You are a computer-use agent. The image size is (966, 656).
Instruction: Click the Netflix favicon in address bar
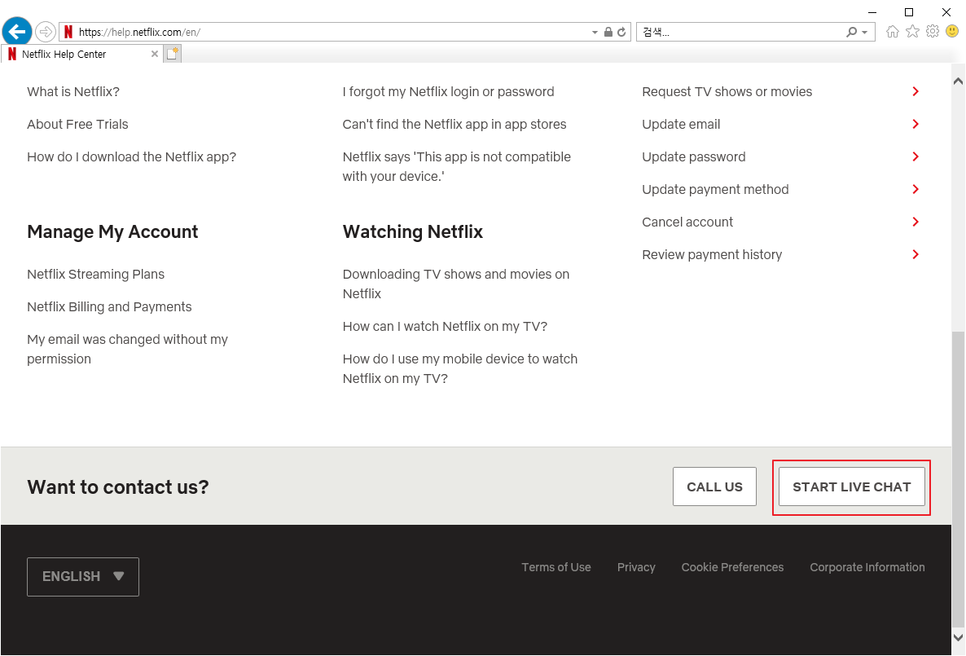(68, 32)
